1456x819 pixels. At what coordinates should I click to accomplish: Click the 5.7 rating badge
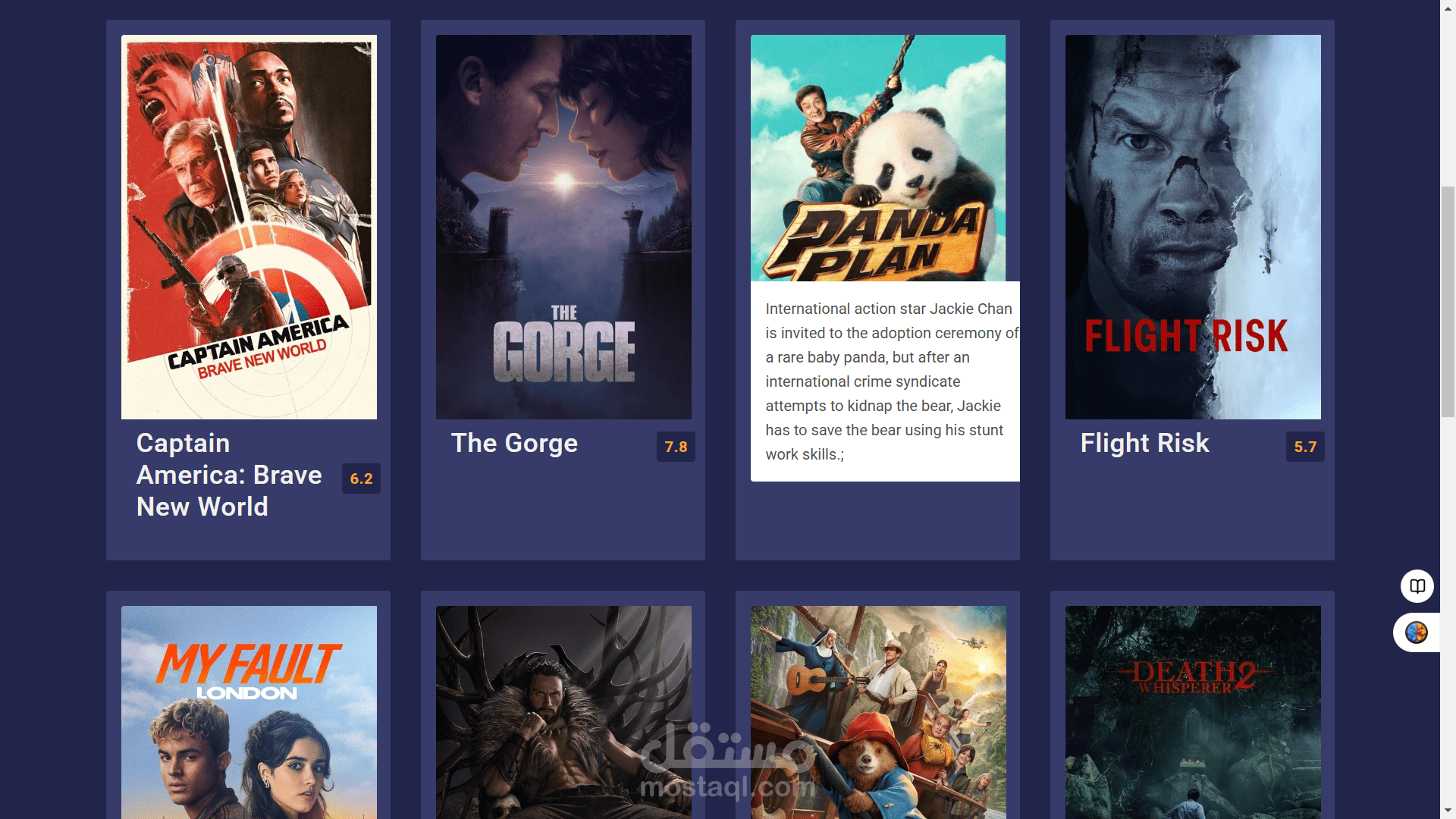1305,447
